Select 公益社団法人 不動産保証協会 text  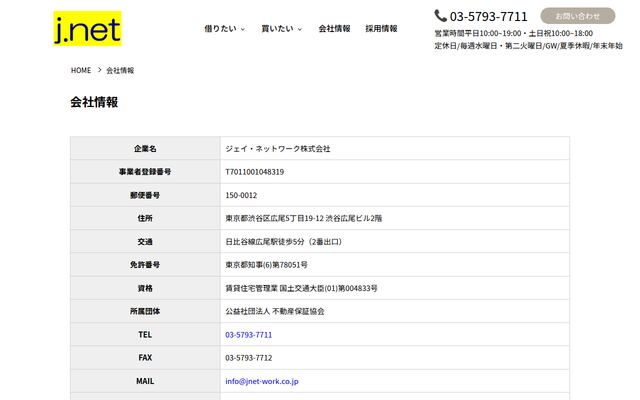[275, 311]
